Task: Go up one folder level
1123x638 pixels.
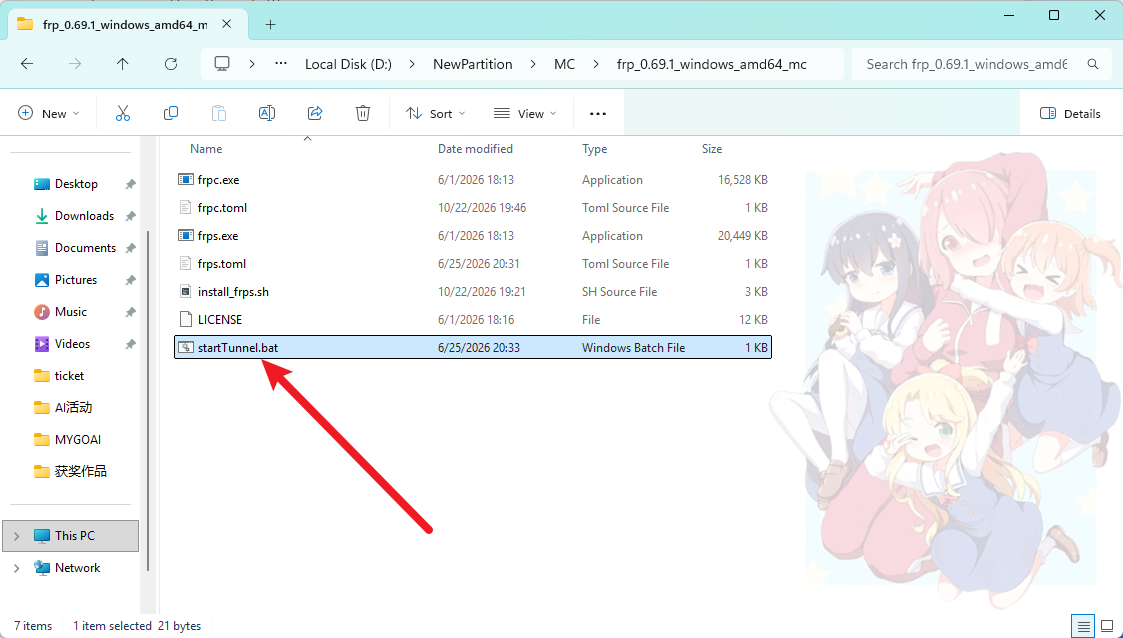Action: 122,64
